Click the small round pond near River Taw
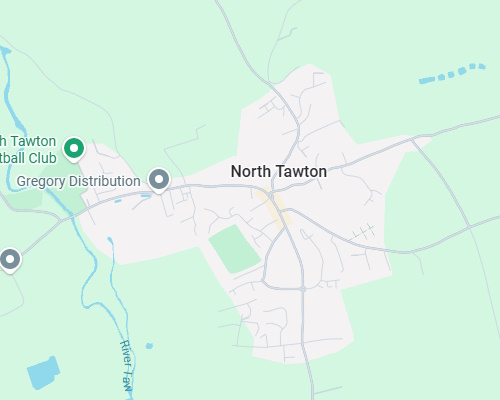500x400 pixels. point(149,346)
